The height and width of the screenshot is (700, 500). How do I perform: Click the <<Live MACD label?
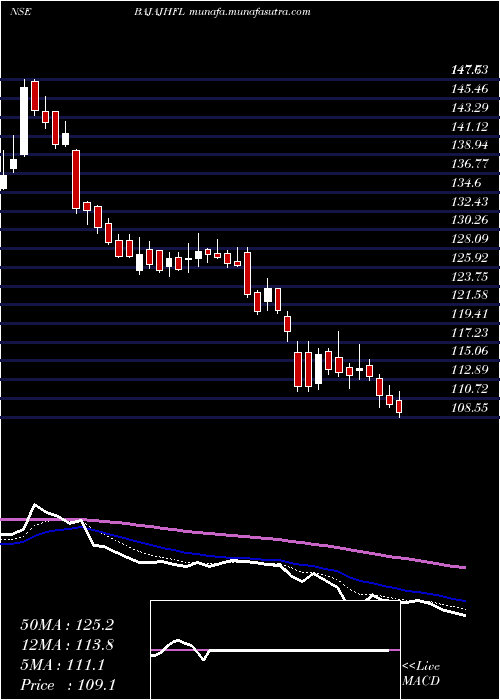pyautogui.click(x=421, y=674)
